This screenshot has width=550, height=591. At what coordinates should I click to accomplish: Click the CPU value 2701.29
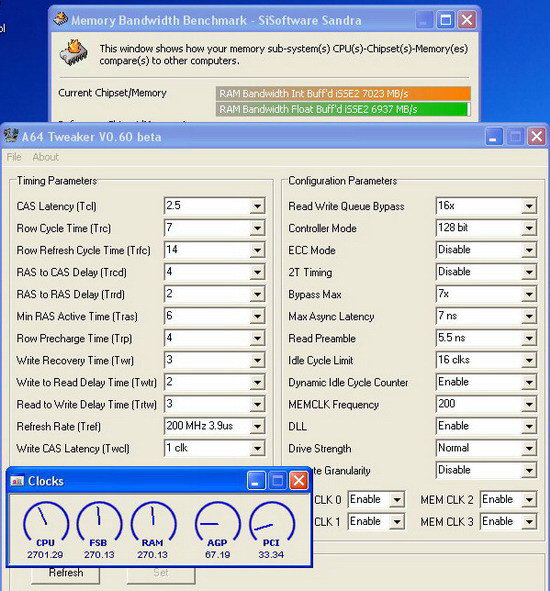coord(45,554)
